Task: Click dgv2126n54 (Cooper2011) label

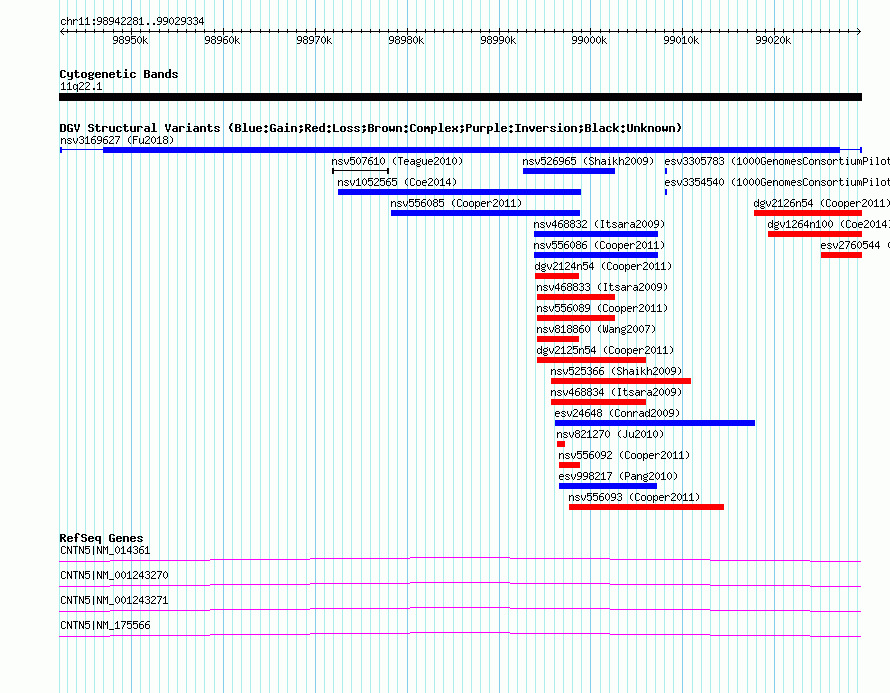Action: click(x=821, y=203)
